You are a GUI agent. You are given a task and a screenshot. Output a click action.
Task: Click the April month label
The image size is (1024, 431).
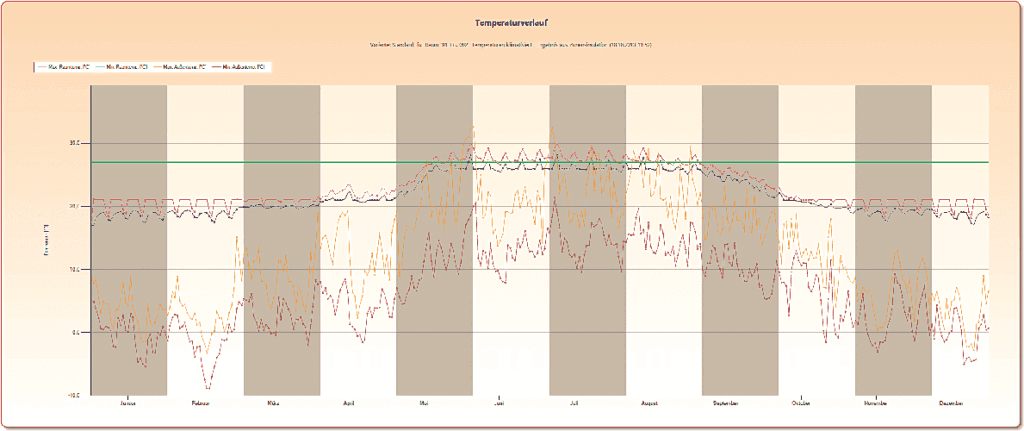[x=349, y=403]
